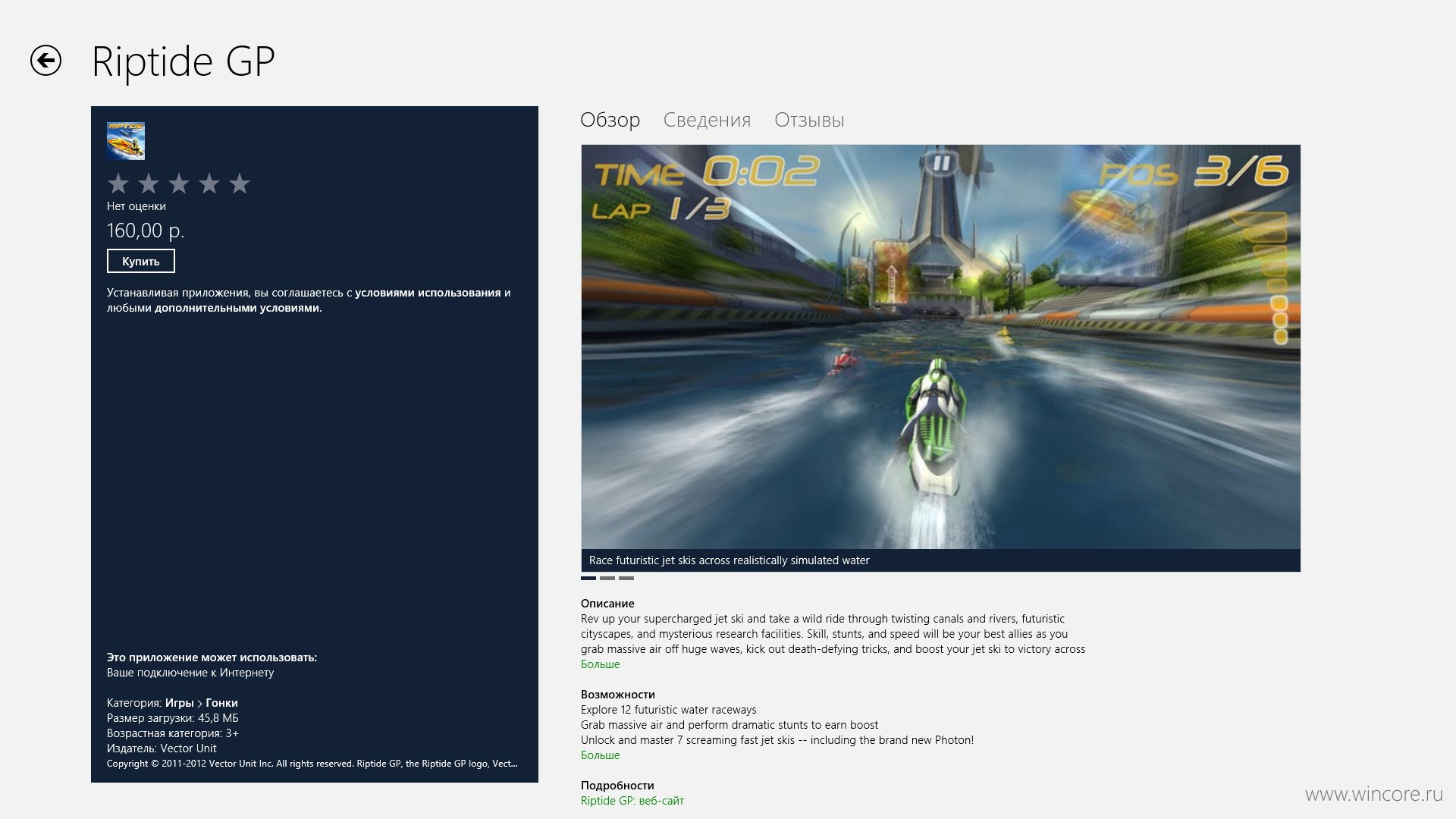
Task: Click the Размер загрузки: 45,8 МБ line
Action: click(173, 718)
